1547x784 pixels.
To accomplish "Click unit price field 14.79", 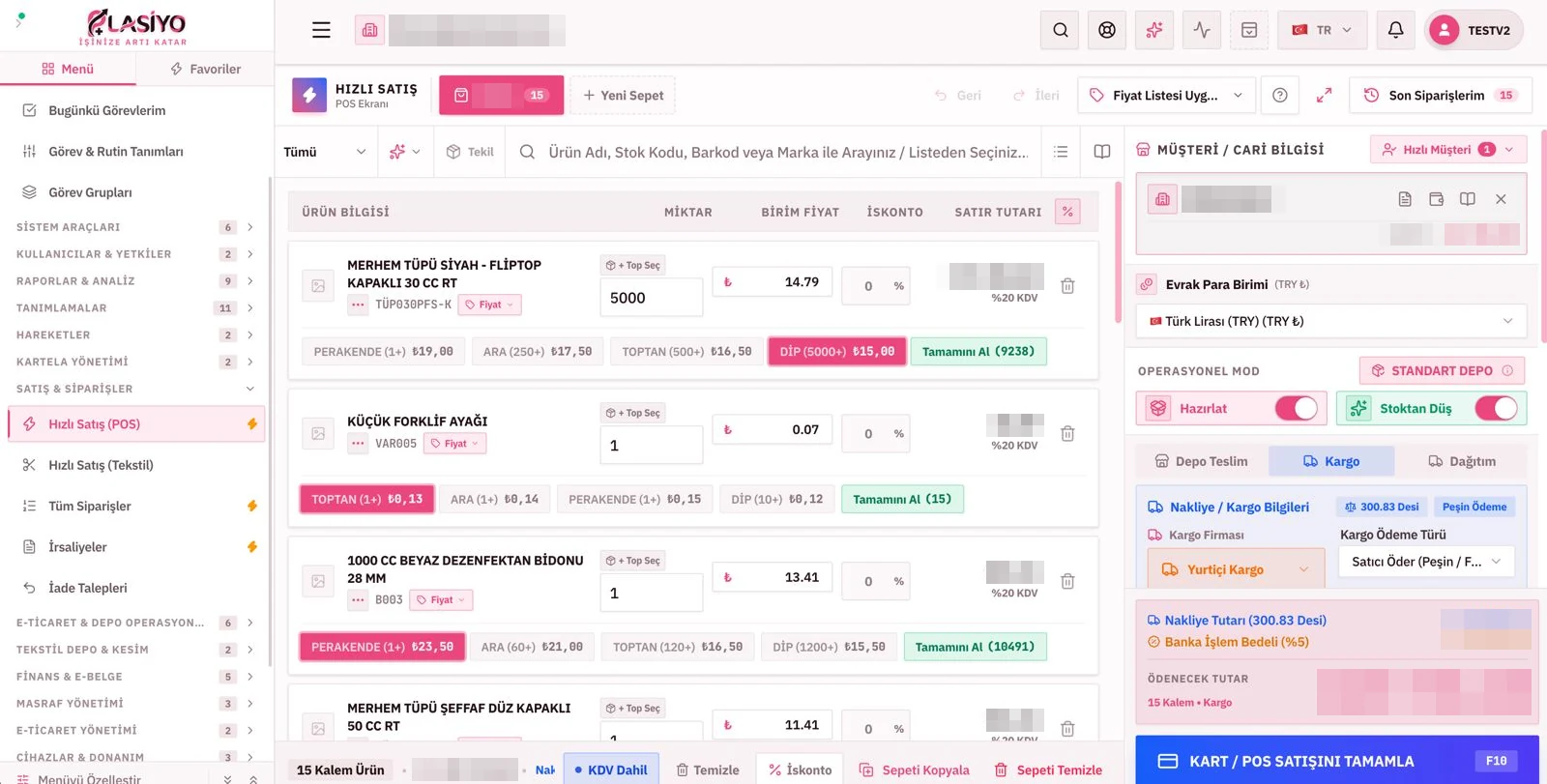I will click(x=772, y=282).
